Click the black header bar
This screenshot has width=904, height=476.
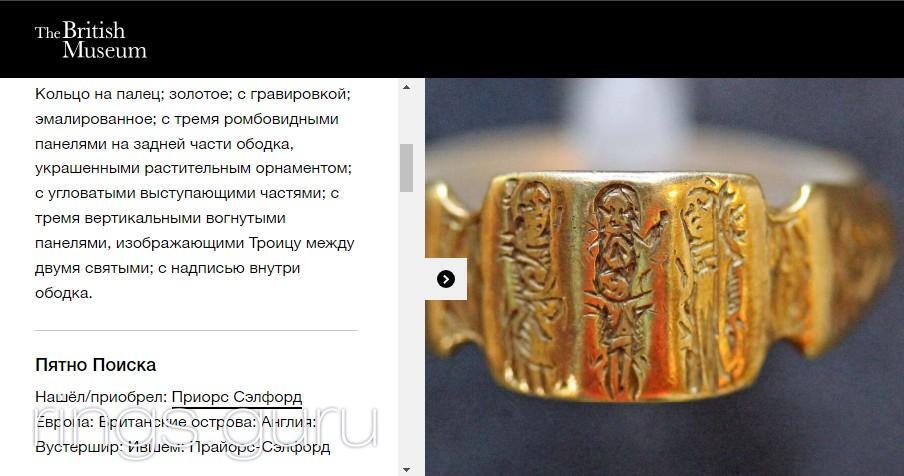(x=452, y=39)
